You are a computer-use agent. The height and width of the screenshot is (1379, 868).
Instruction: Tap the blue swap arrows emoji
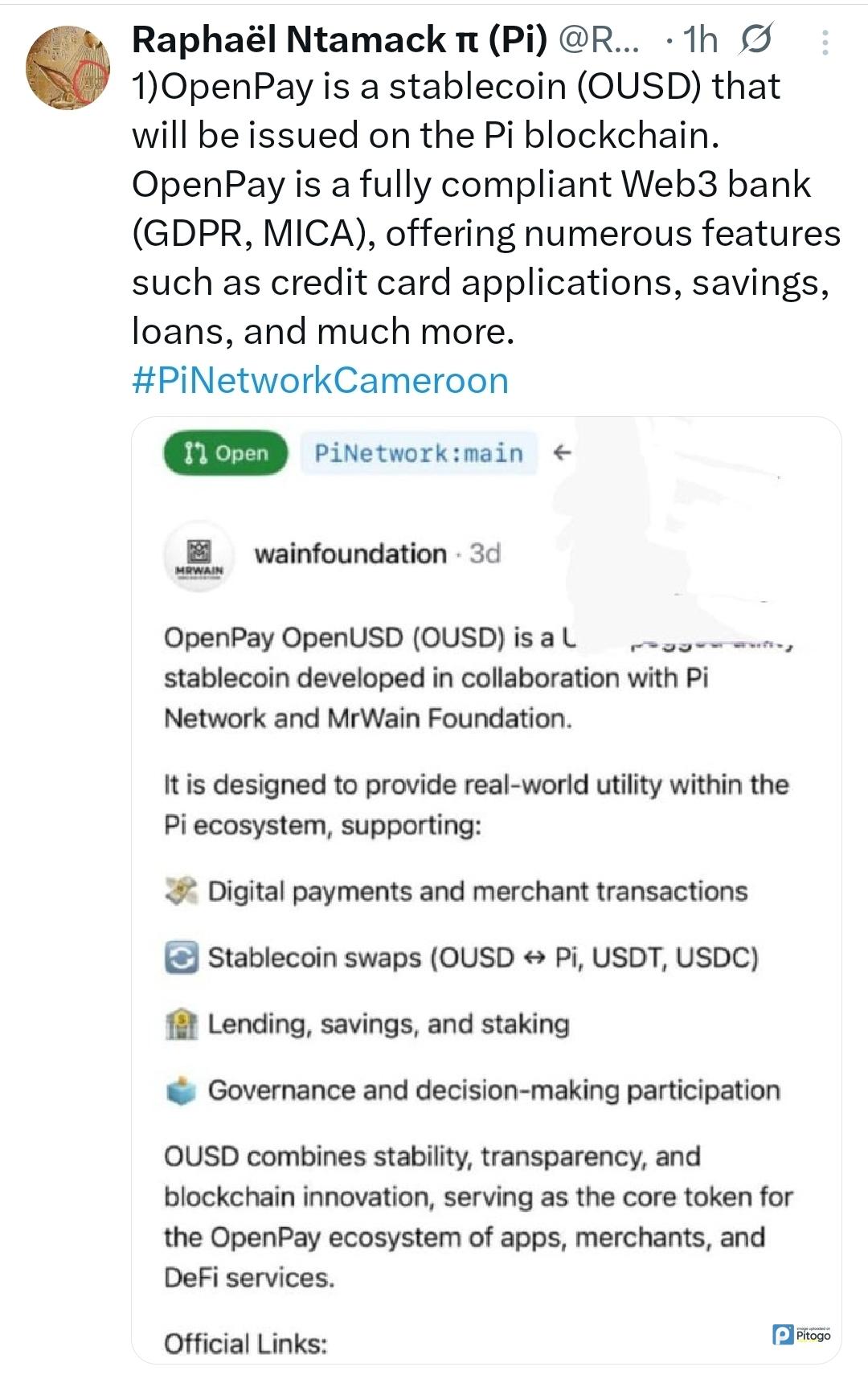coord(181,958)
